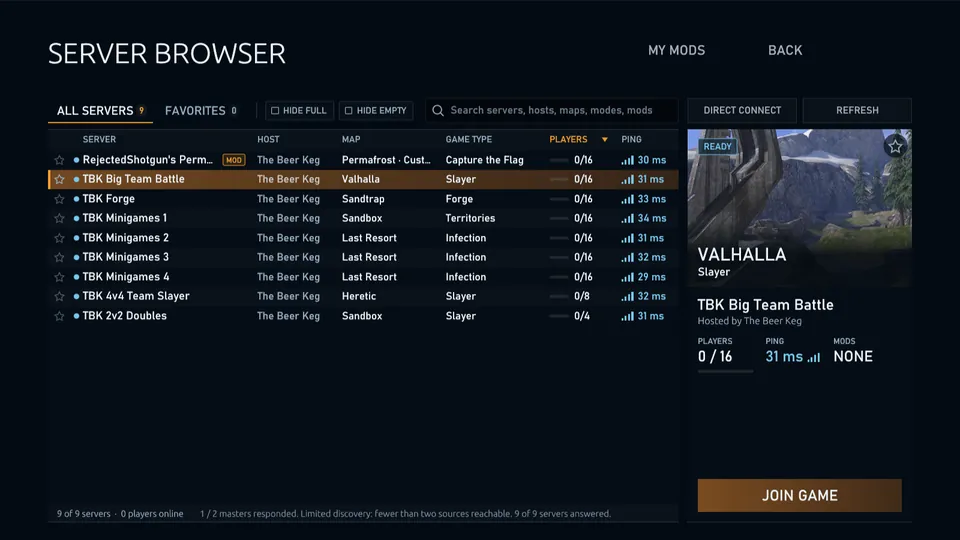Click the player bar under 0 / 16 in details
Screen dimensions: 960x540
(x=725, y=371)
